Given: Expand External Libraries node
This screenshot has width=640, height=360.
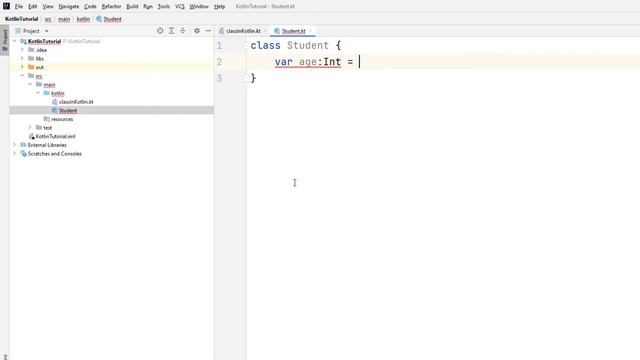Looking at the screenshot, I should [15, 145].
